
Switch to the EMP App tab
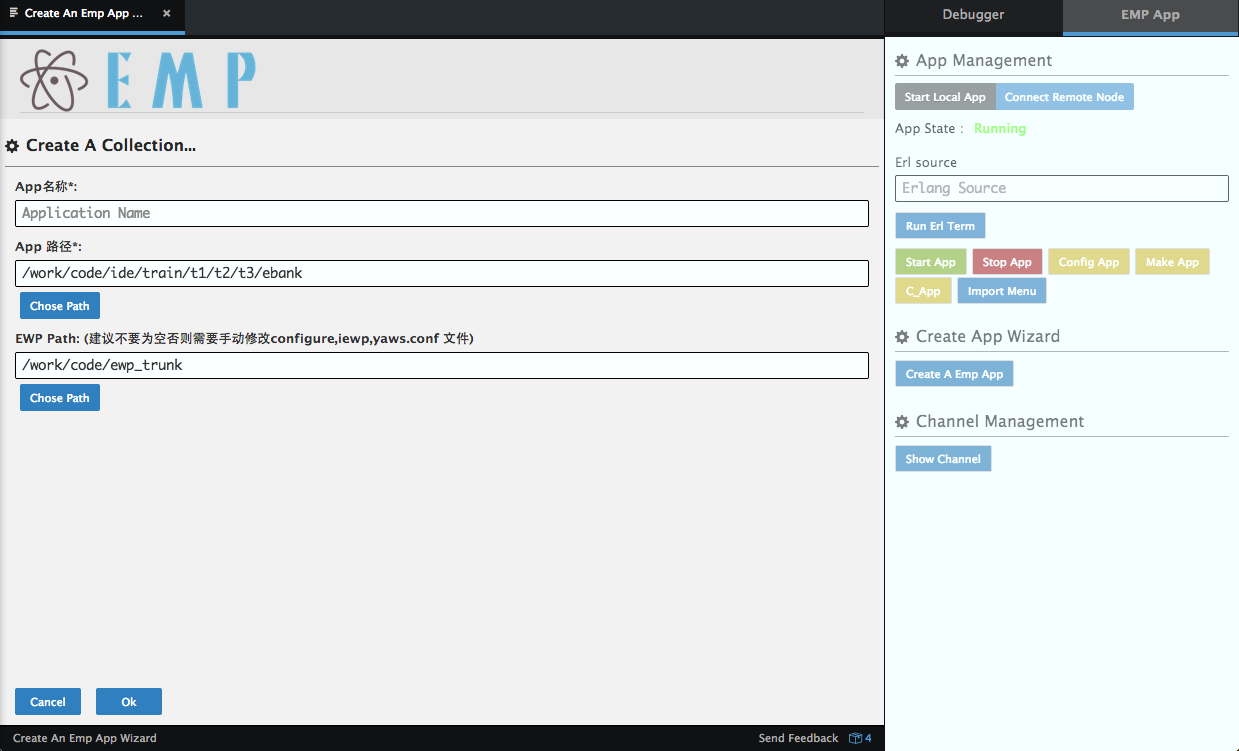click(x=1150, y=15)
